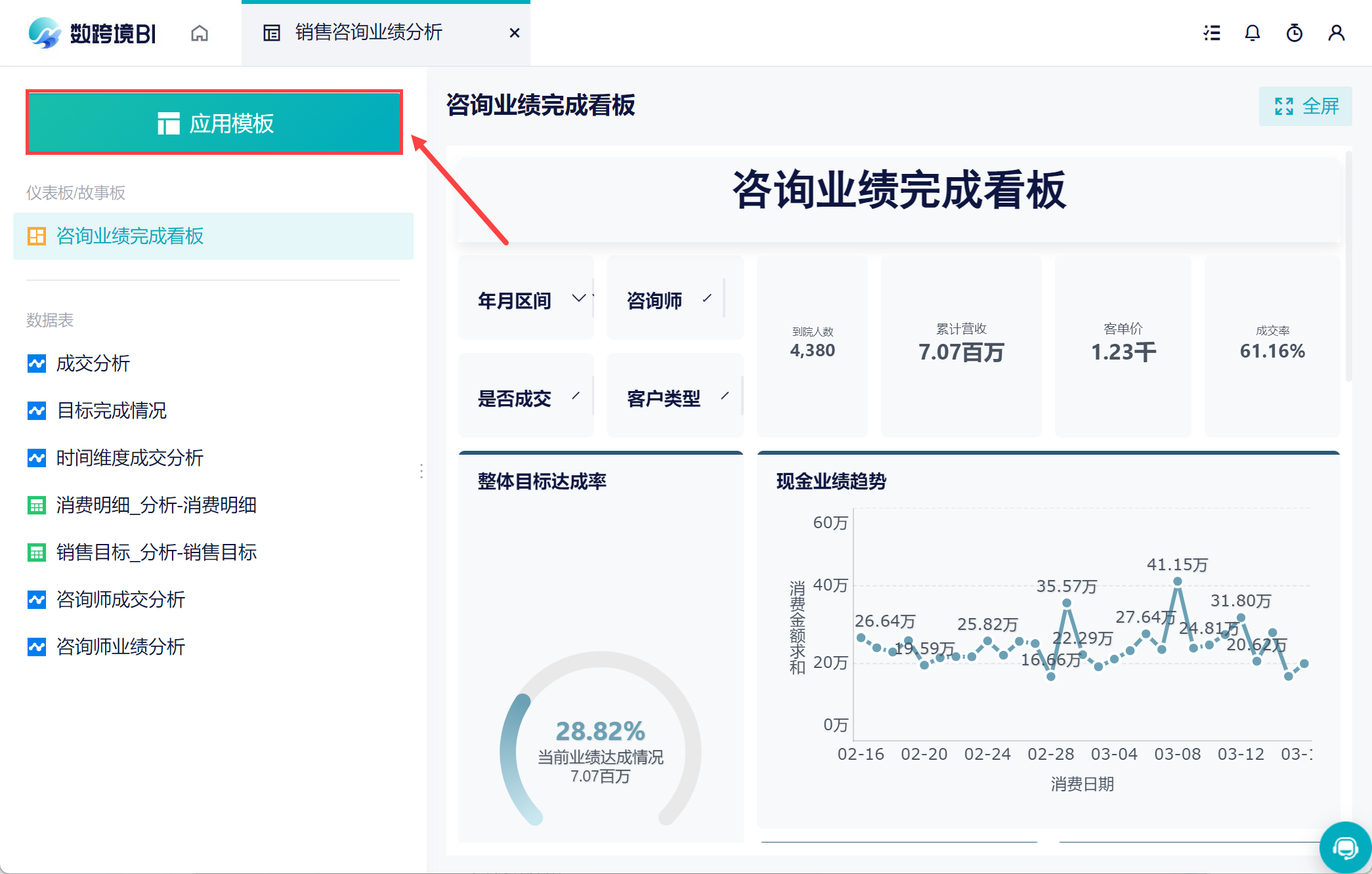Open the user profile icon
1372x874 pixels.
1337,33
